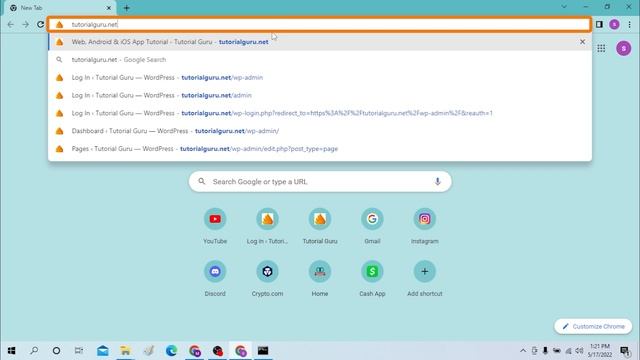The width and height of the screenshot is (640, 360).
Task: Open the Gmail shortcut
Action: pos(372,226)
